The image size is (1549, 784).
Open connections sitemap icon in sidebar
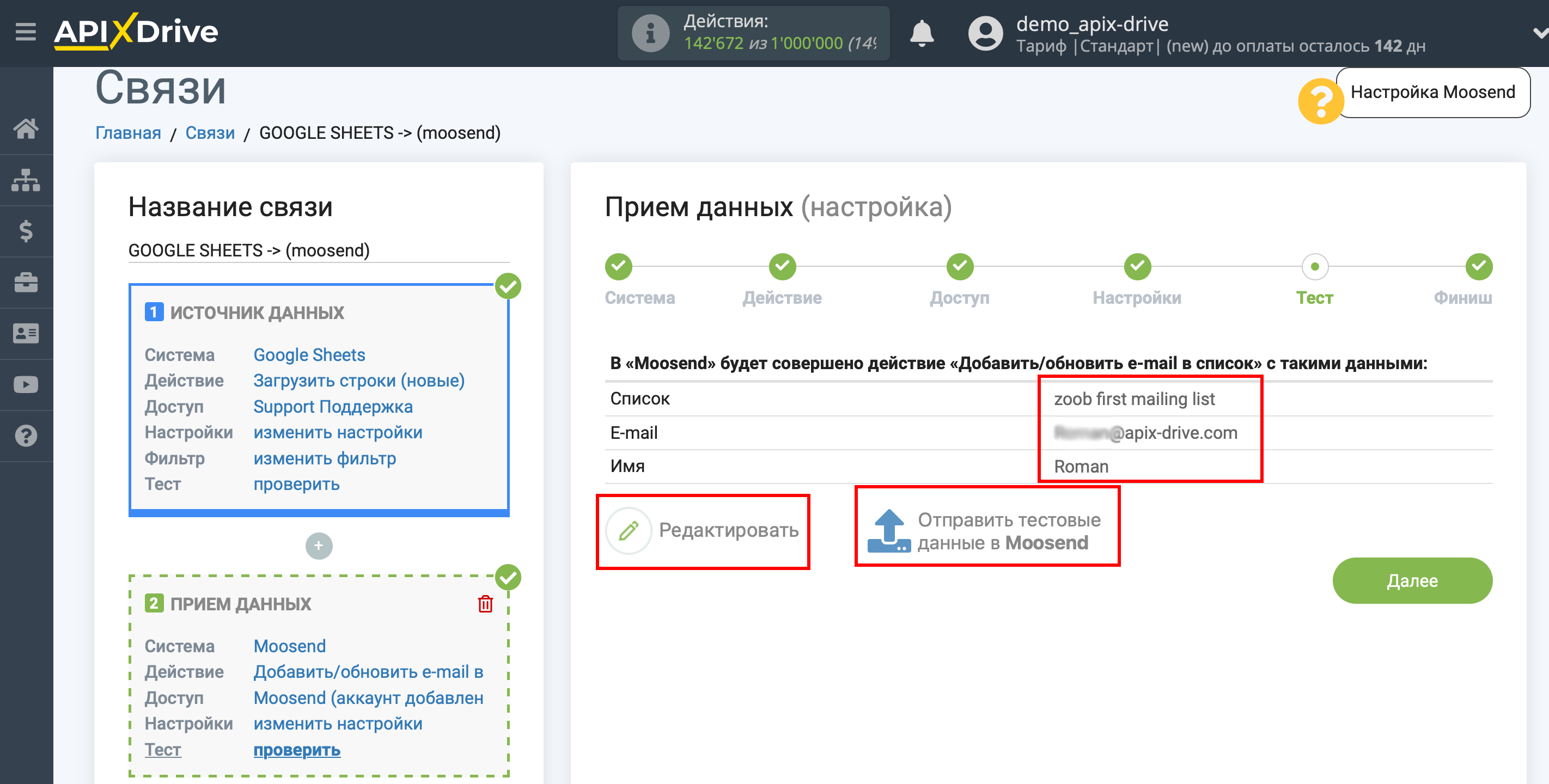click(26, 180)
